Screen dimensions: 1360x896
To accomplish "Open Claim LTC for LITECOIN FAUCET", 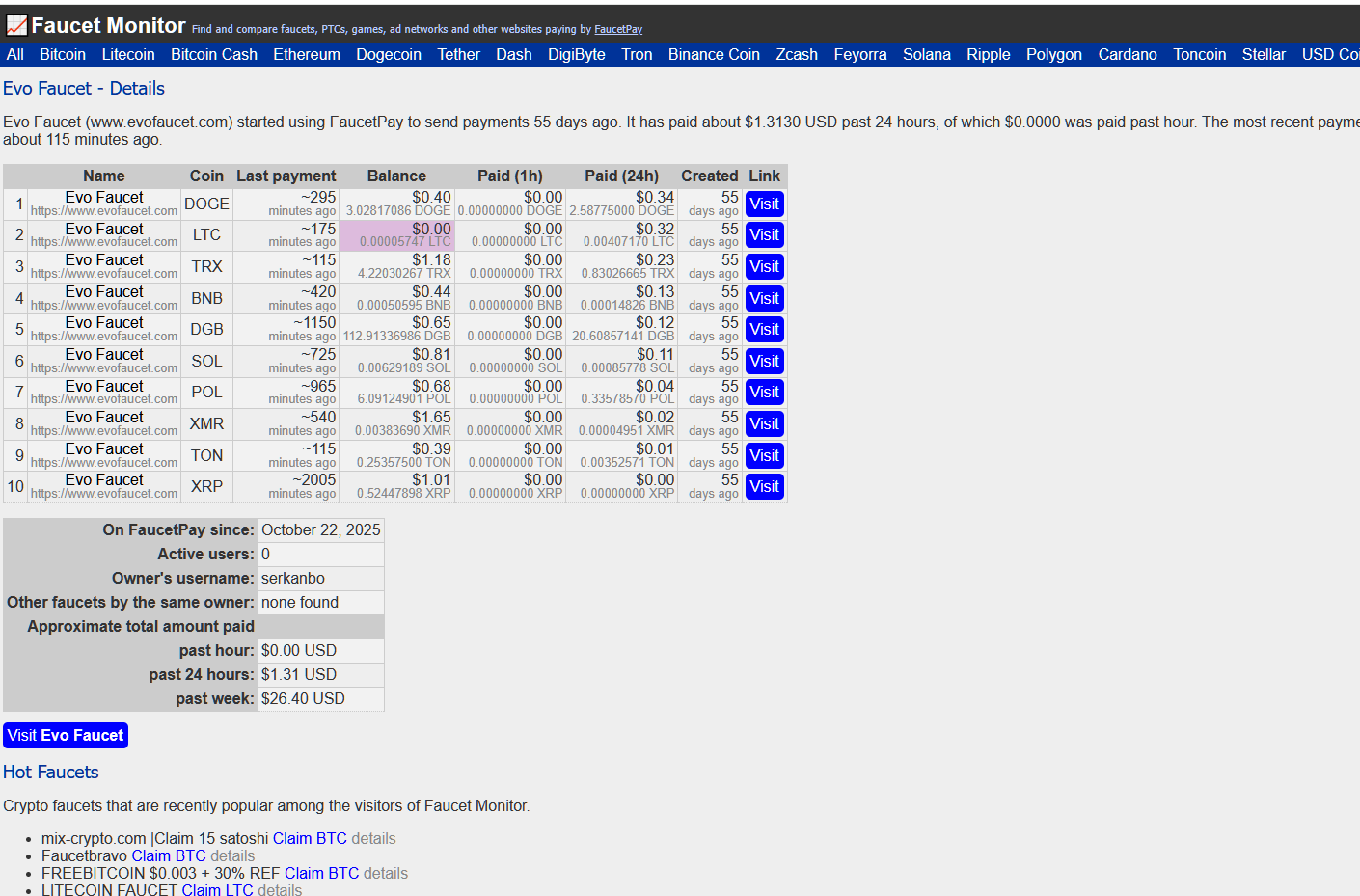I will (x=217, y=890).
